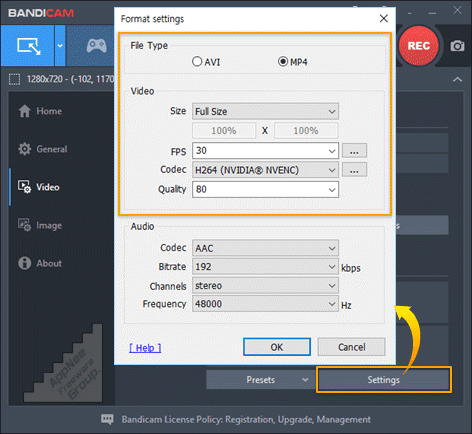
Task: Open the FPS dropdown
Action: click(265, 151)
